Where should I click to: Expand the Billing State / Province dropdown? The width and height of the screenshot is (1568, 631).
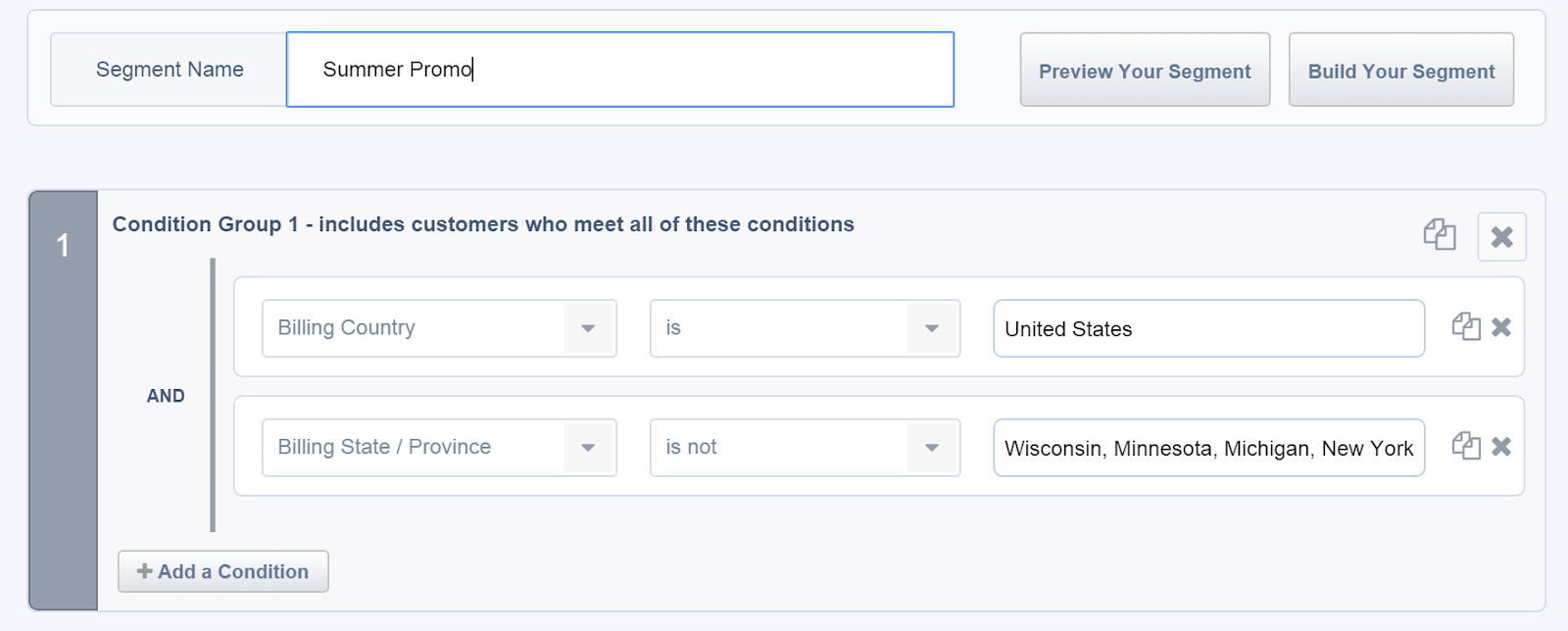(x=439, y=448)
